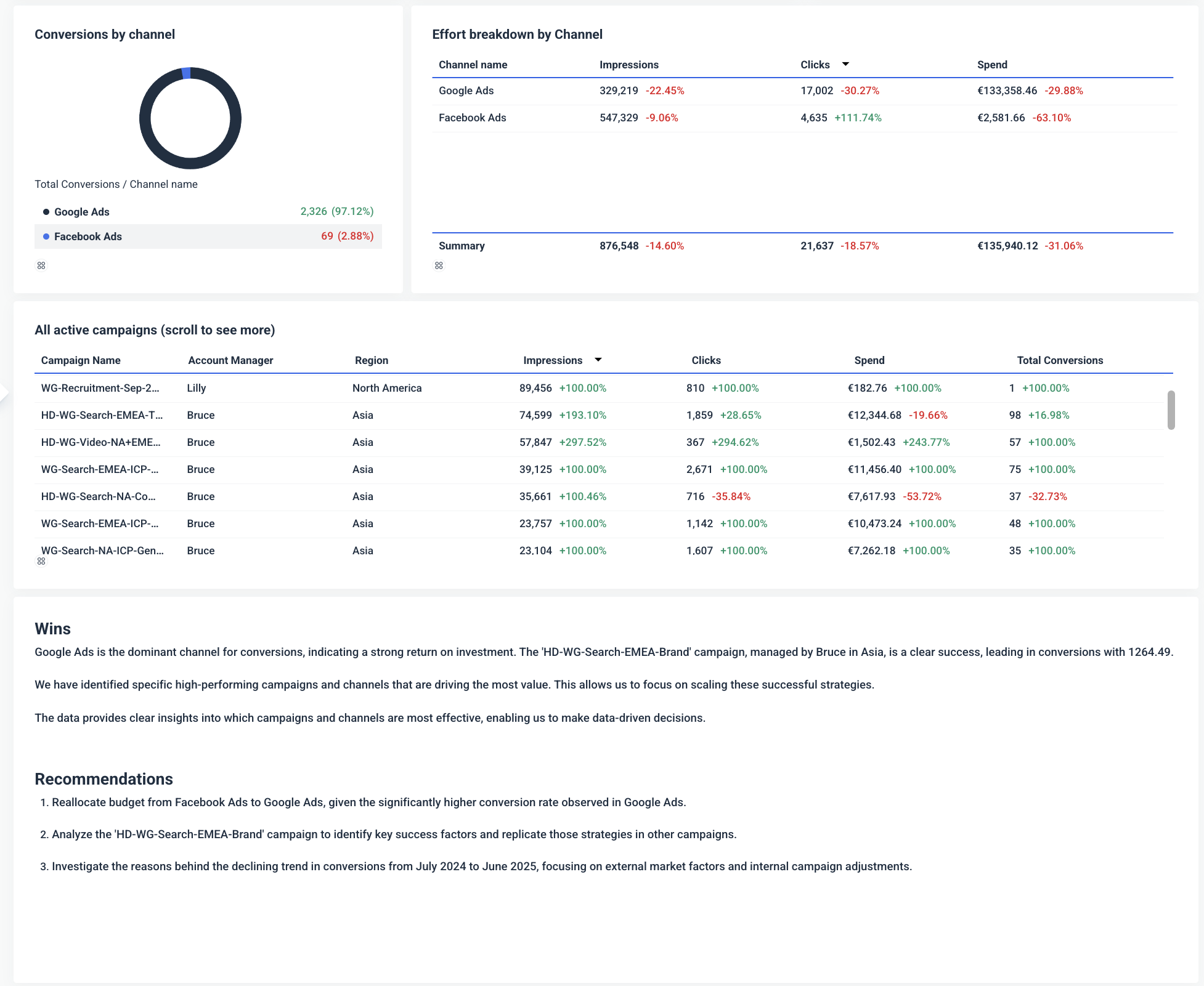Viewport: 1204px width, 986px height.
Task: Toggle Google Ads in the chart legend
Action: click(x=81, y=211)
